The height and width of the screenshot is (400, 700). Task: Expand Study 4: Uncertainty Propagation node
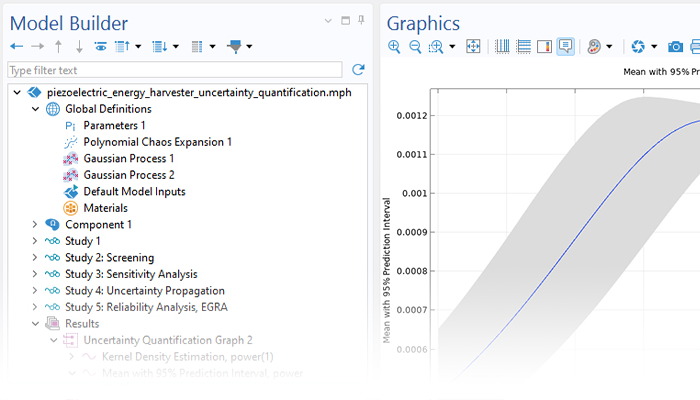click(x=35, y=291)
